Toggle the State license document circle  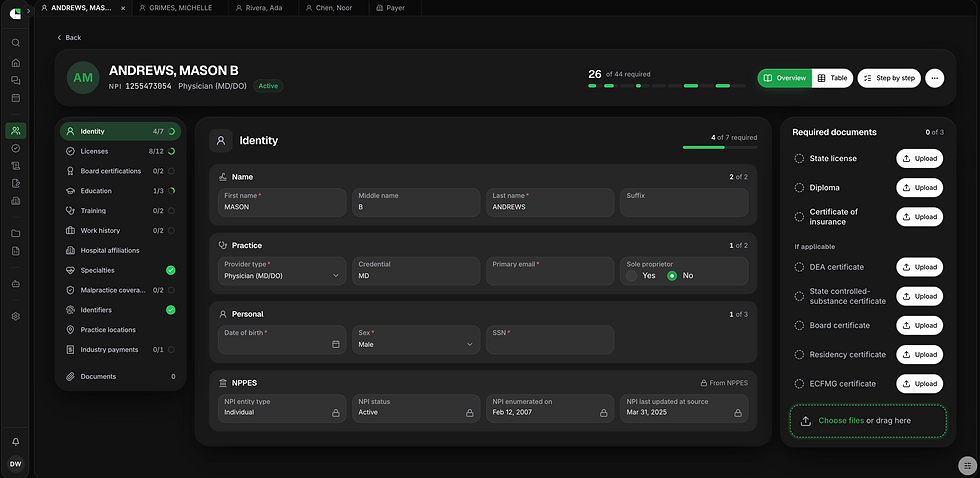[799, 159]
